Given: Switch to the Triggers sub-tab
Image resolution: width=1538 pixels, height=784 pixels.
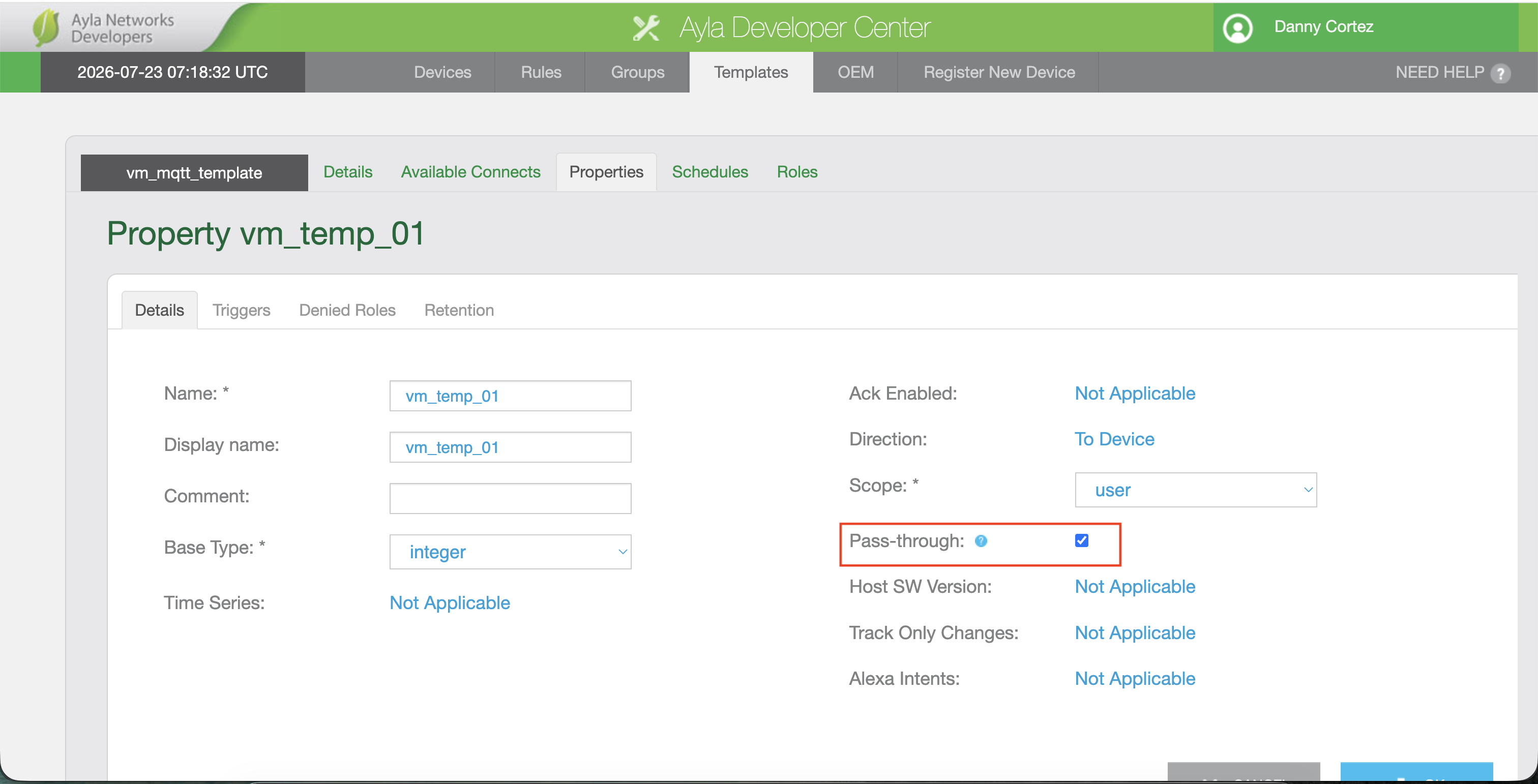Looking at the screenshot, I should click(242, 310).
